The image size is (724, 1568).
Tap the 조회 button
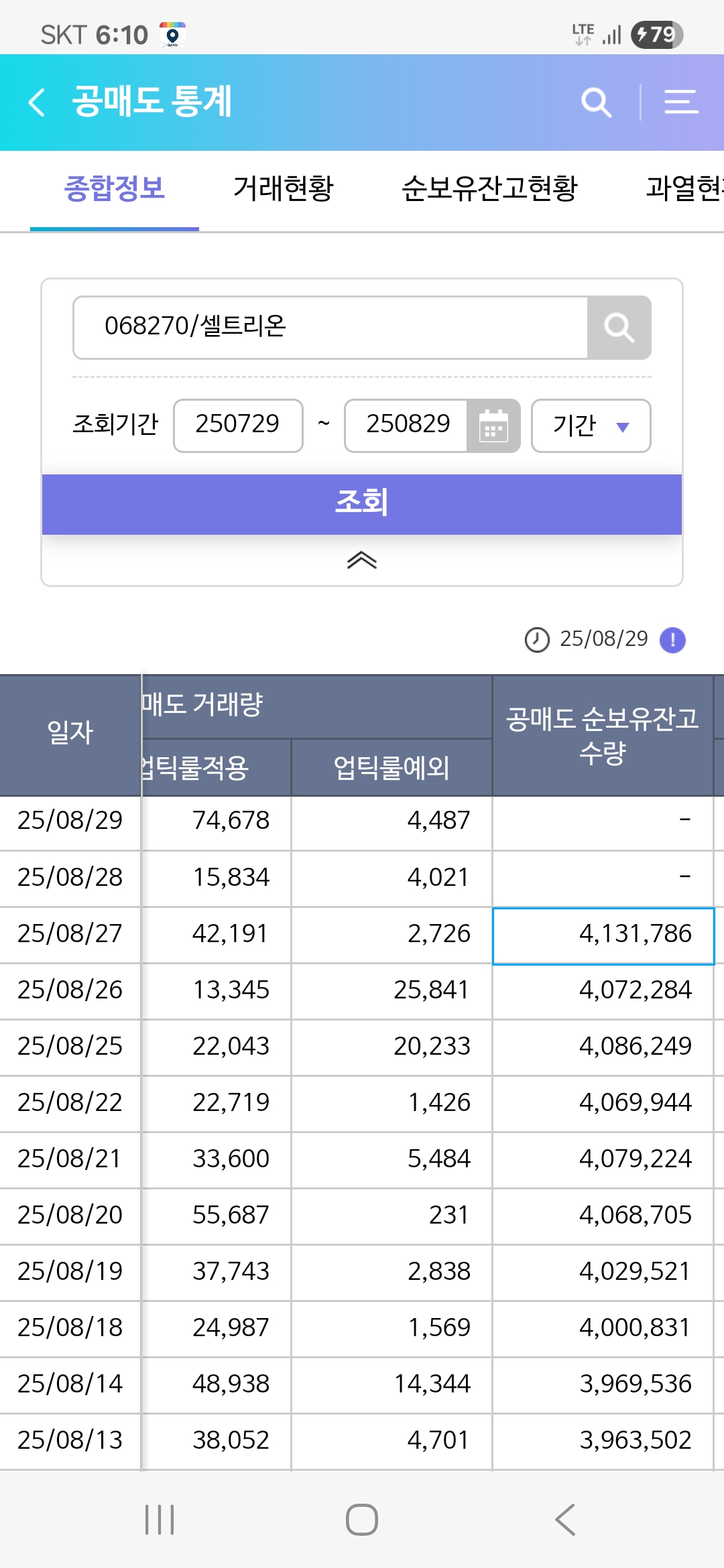[362, 504]
